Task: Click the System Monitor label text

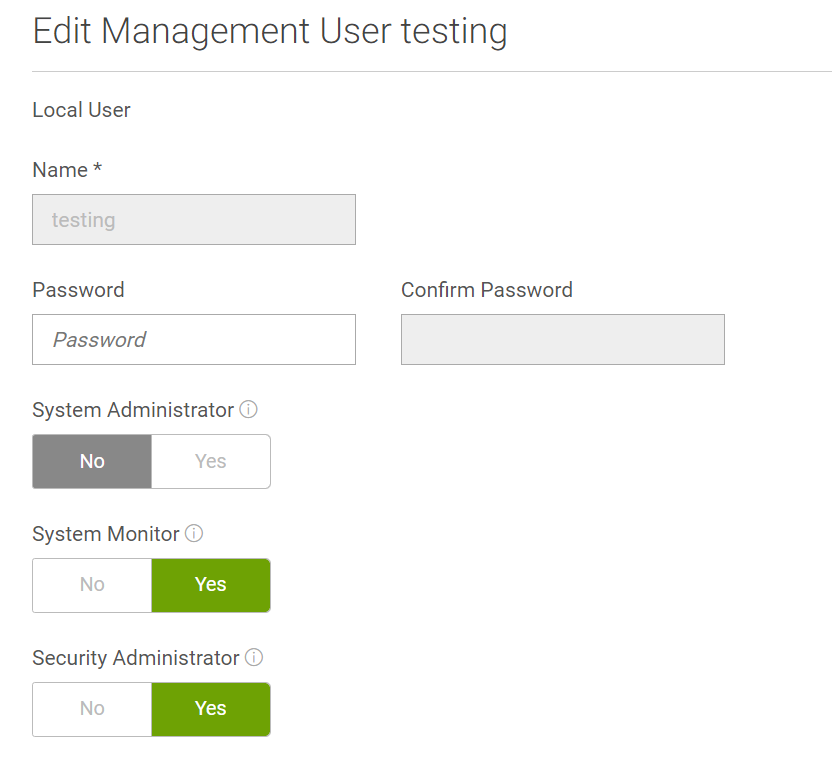Action: [105, 534]
